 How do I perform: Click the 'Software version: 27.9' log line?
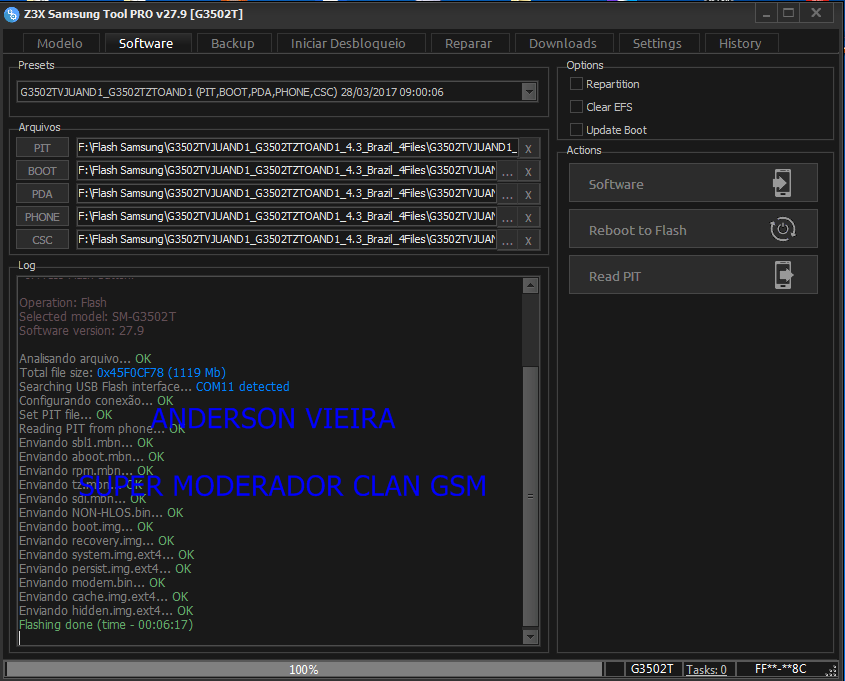[x=81, y=331]
